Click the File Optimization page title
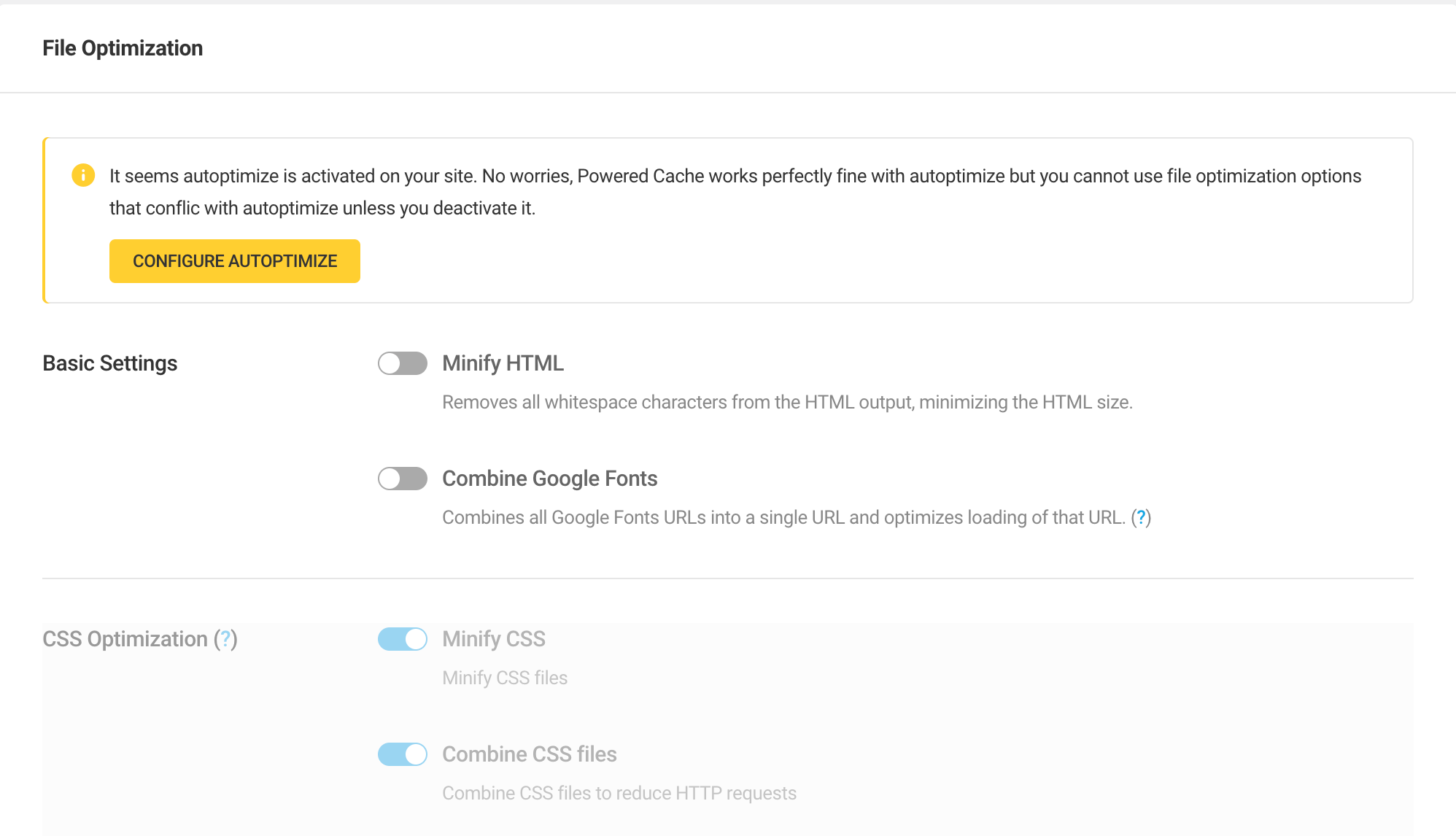Screen dimensions: 1456x836 [x=123, y=47]
